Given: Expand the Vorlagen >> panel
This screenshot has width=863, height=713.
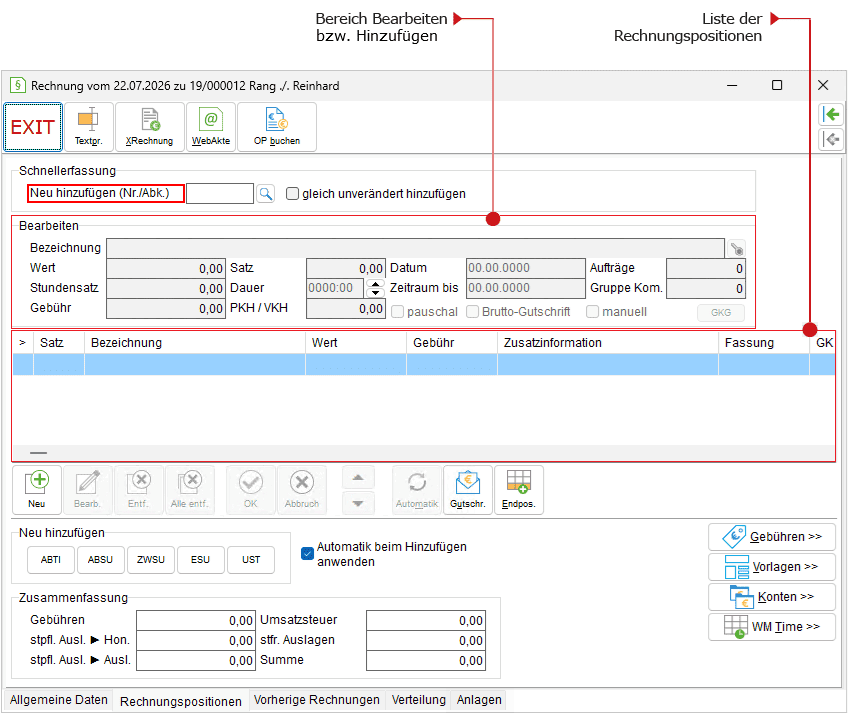Looking at the screenshot, I should (772, 567).
